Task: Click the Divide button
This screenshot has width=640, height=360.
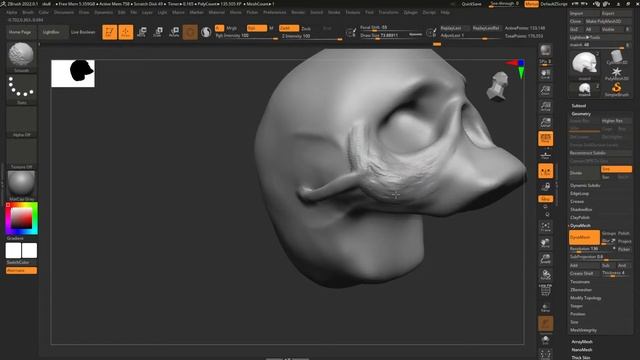Action: point(584,173)
